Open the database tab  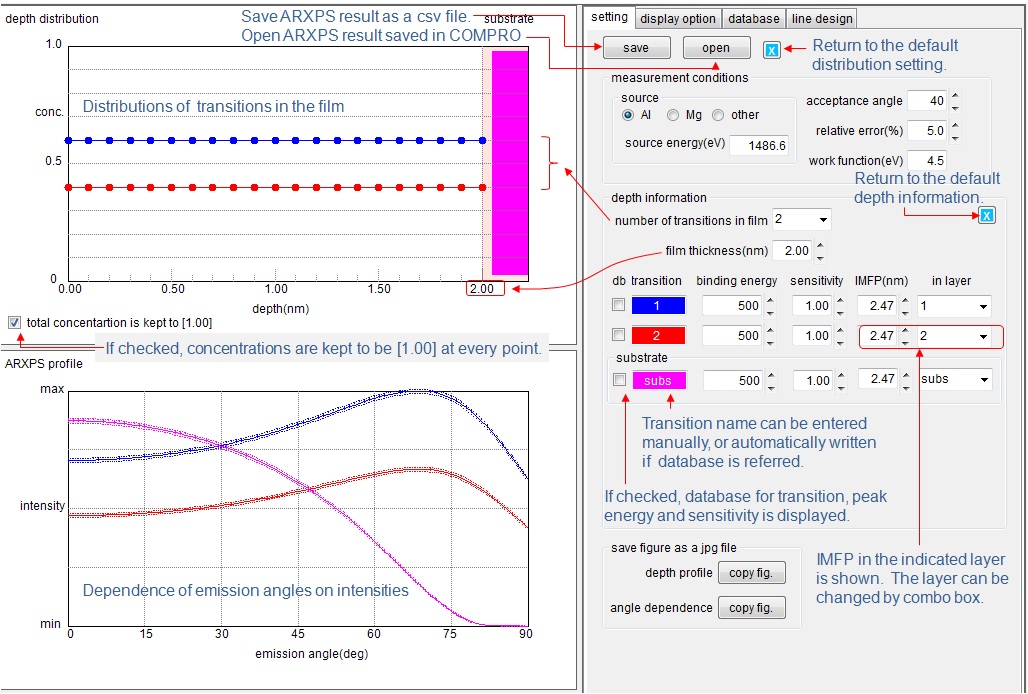pyautogui.click(x=753, y=18)
